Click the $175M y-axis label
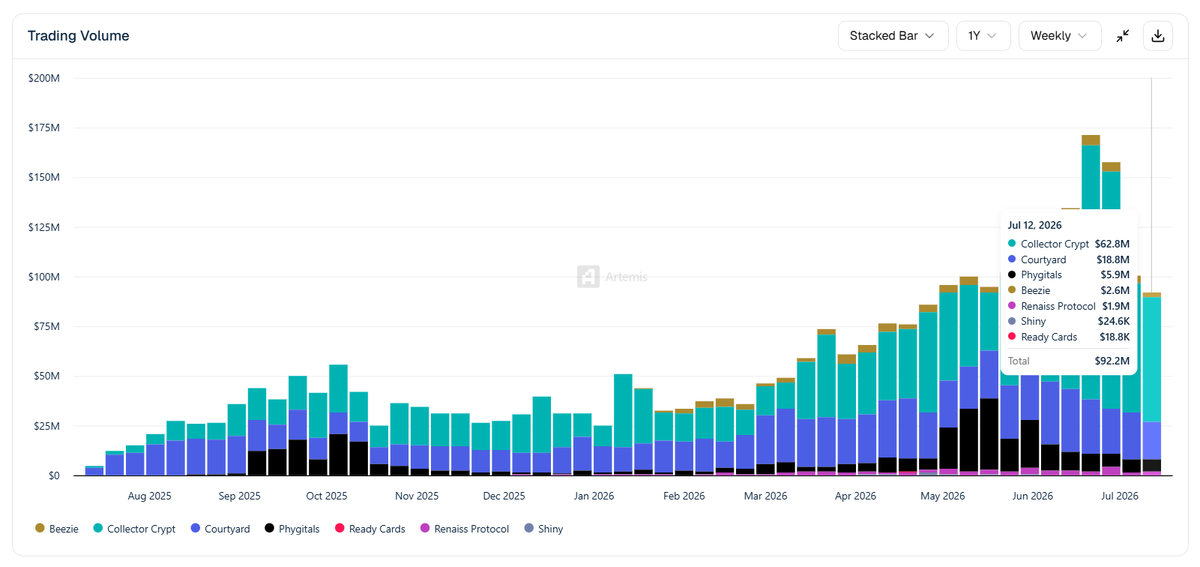Screen dimensions: 1200x567 [x=44, y=127]
